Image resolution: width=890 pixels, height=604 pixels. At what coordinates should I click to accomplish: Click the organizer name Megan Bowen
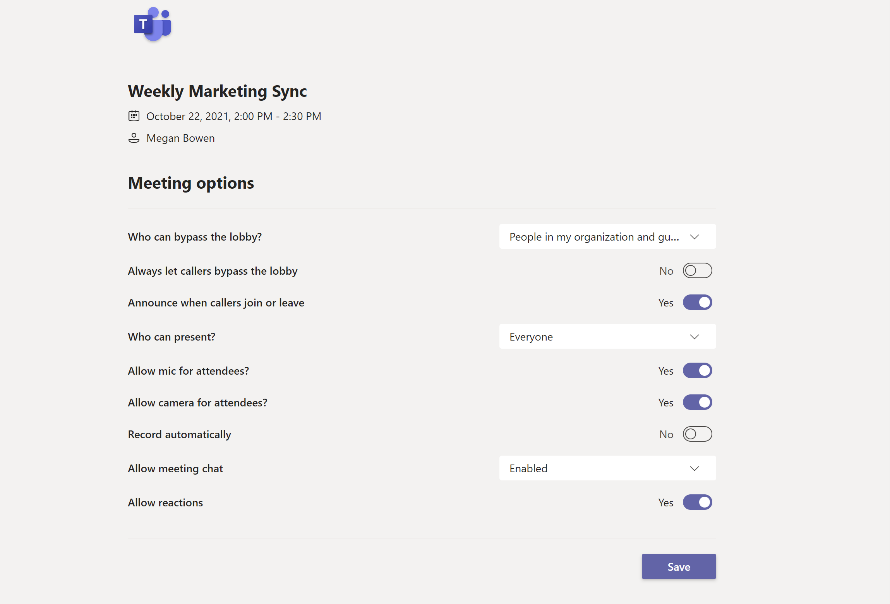[180, 138]
